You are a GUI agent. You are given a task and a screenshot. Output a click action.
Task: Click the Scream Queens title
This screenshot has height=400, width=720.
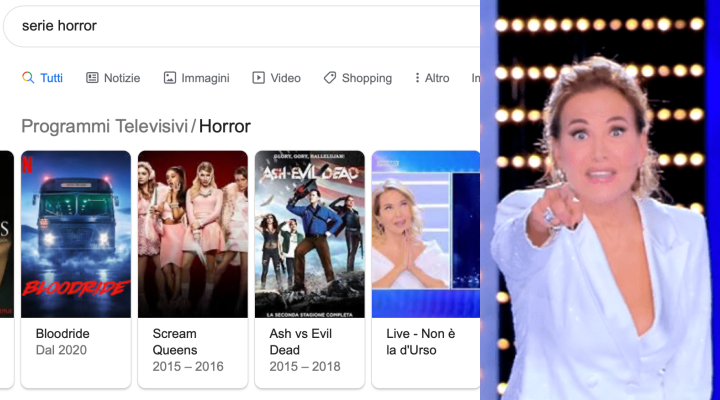pos(175,342)
